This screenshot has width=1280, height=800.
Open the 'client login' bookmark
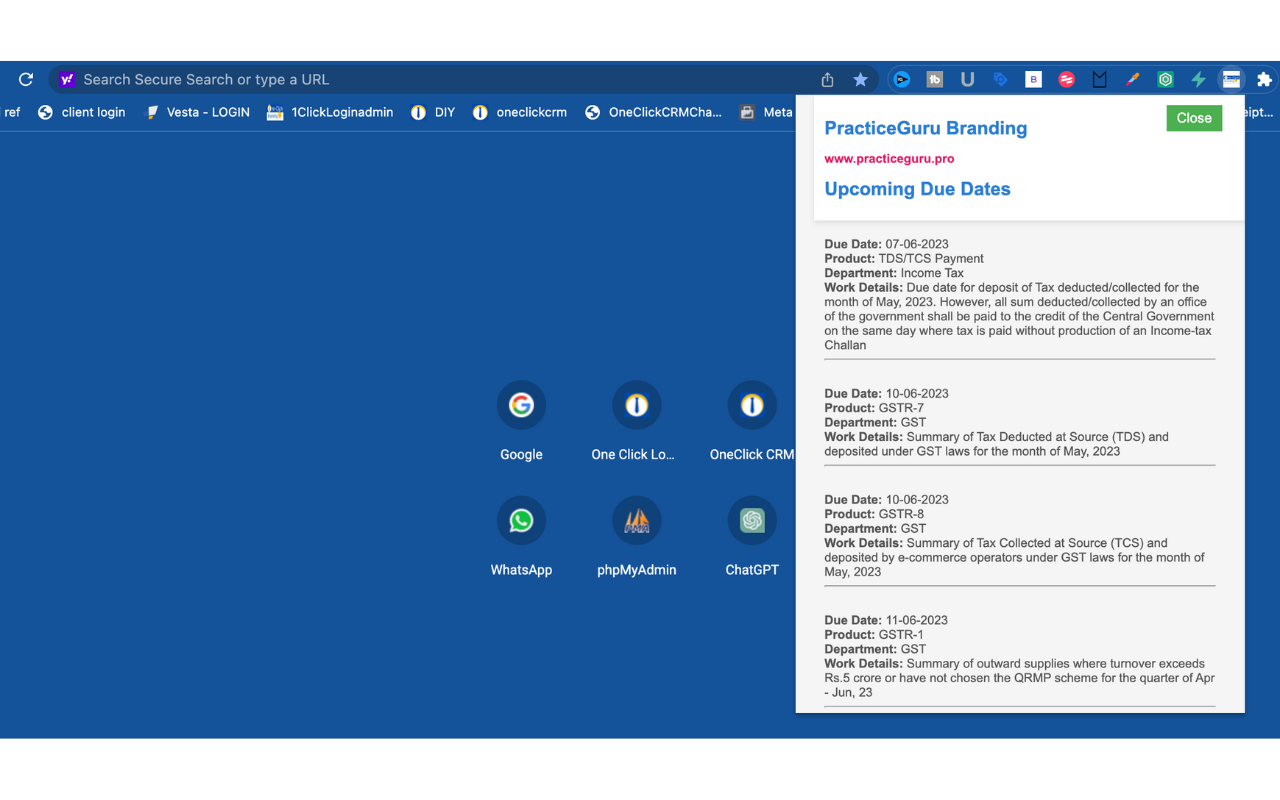tap(81, 112)
